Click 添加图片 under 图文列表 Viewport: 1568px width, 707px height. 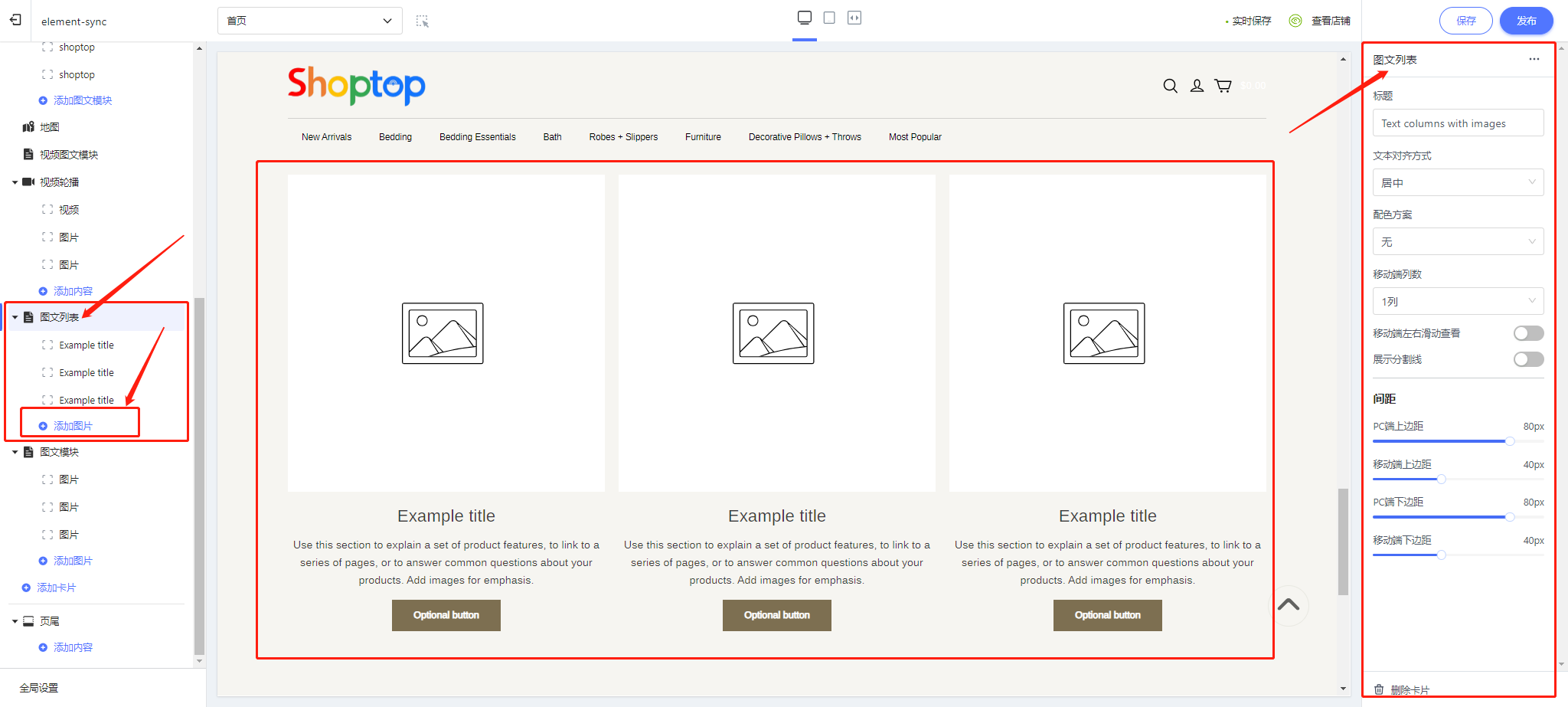pyautogui.click(x=73, y=426)
